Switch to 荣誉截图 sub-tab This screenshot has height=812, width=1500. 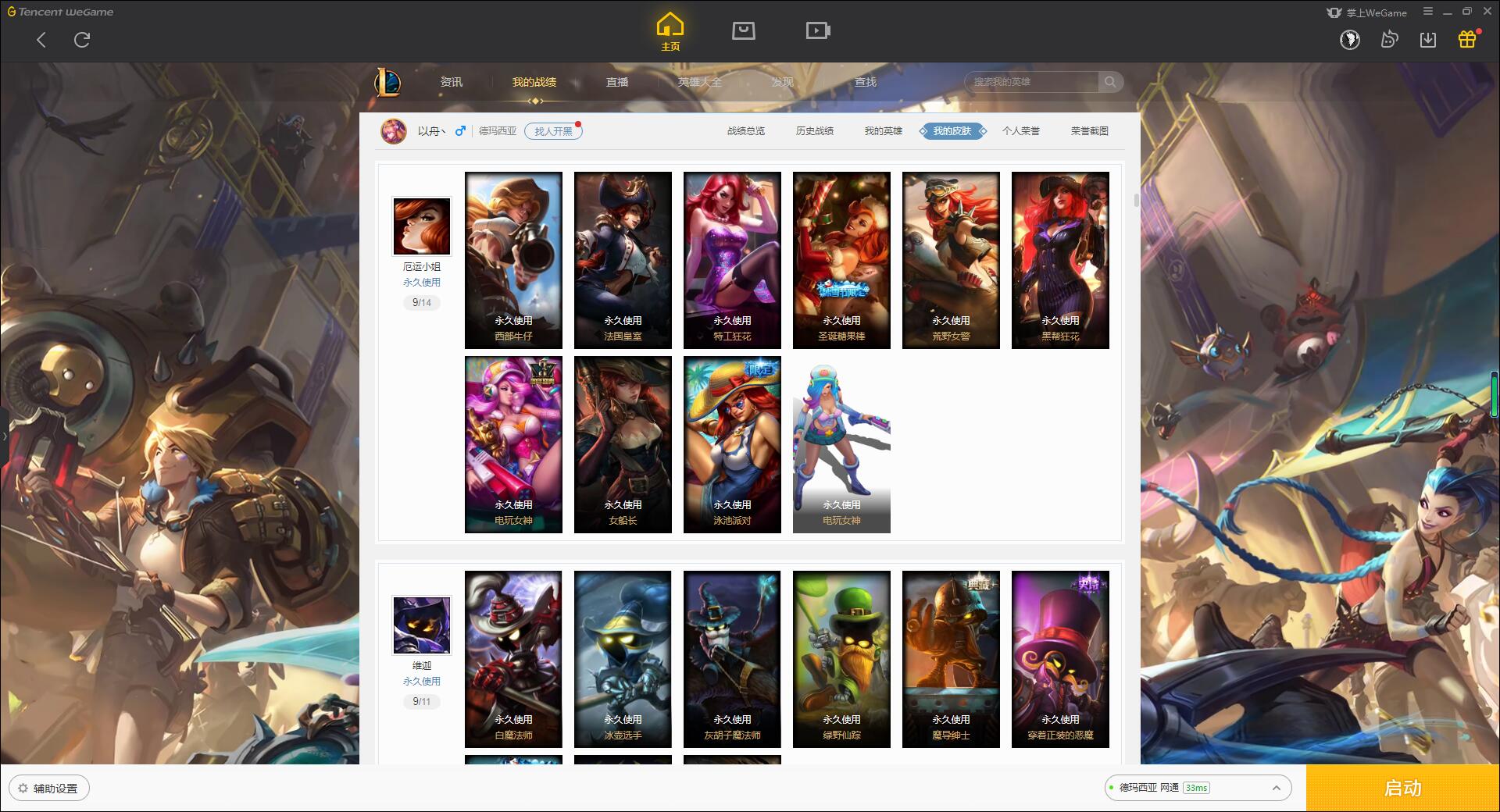click(x=1090, y=131)
